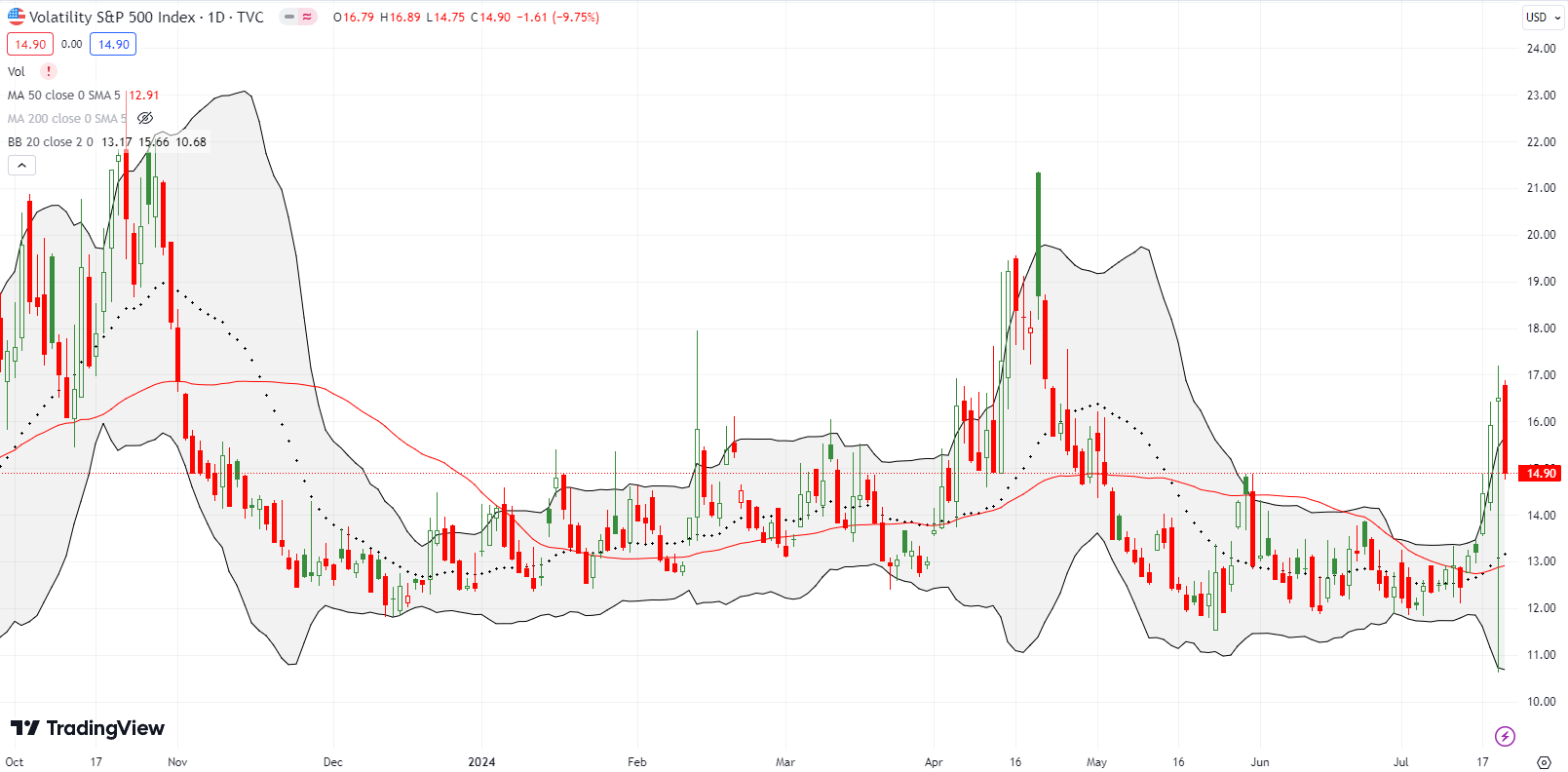Image resolution: width=1568 pixels, height=772 pixels.
Task: Click the 0.00 spread value
Action: coord(71,44)
